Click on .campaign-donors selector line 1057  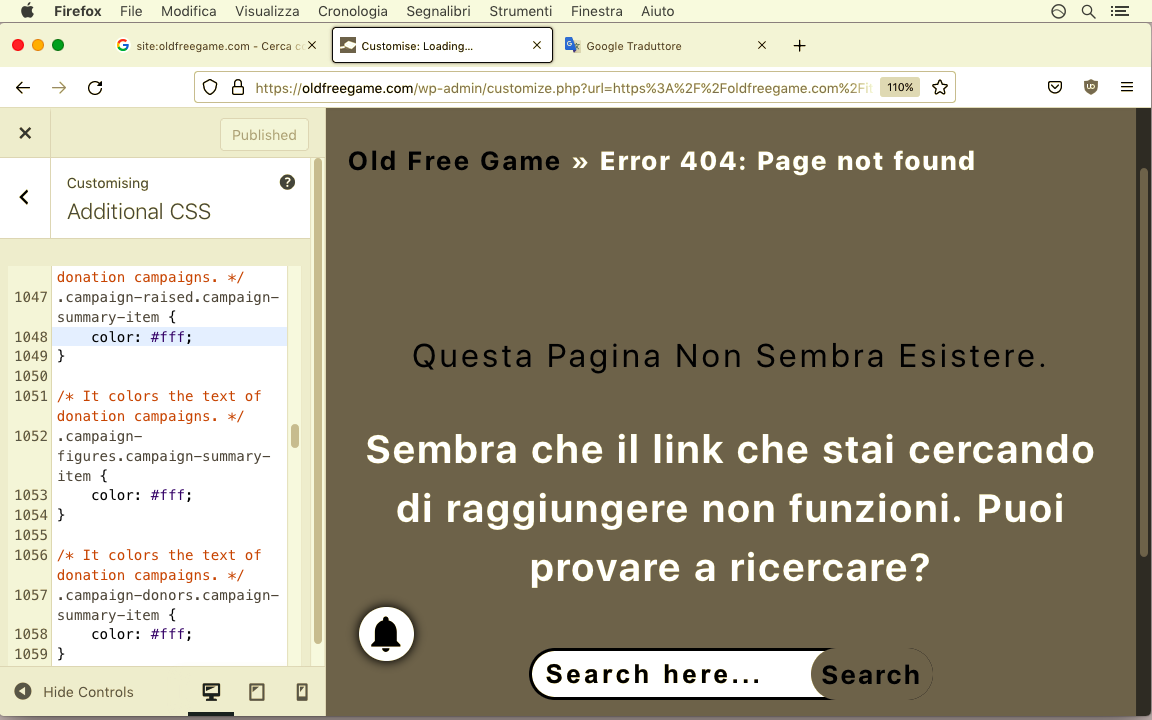pyautogui.click(x=168, y=605)
